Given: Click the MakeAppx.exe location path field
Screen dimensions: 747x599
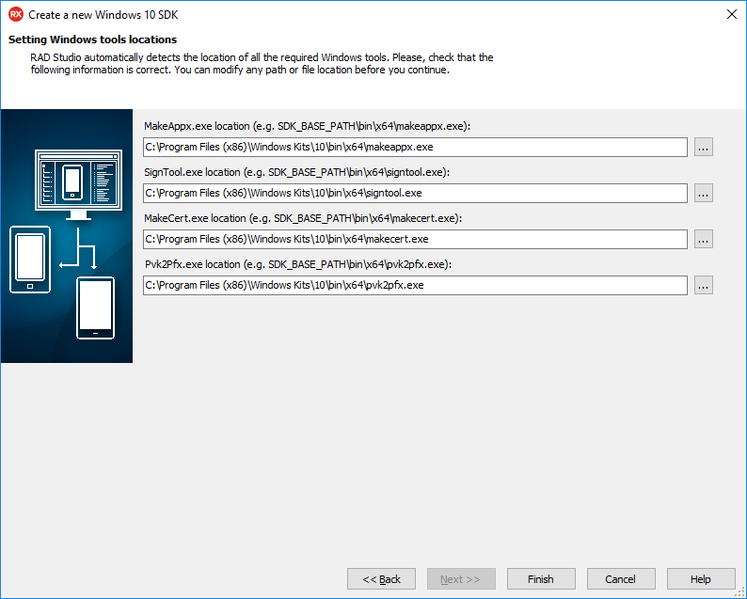Looking at the screenshot, I should tap(415, 147).
